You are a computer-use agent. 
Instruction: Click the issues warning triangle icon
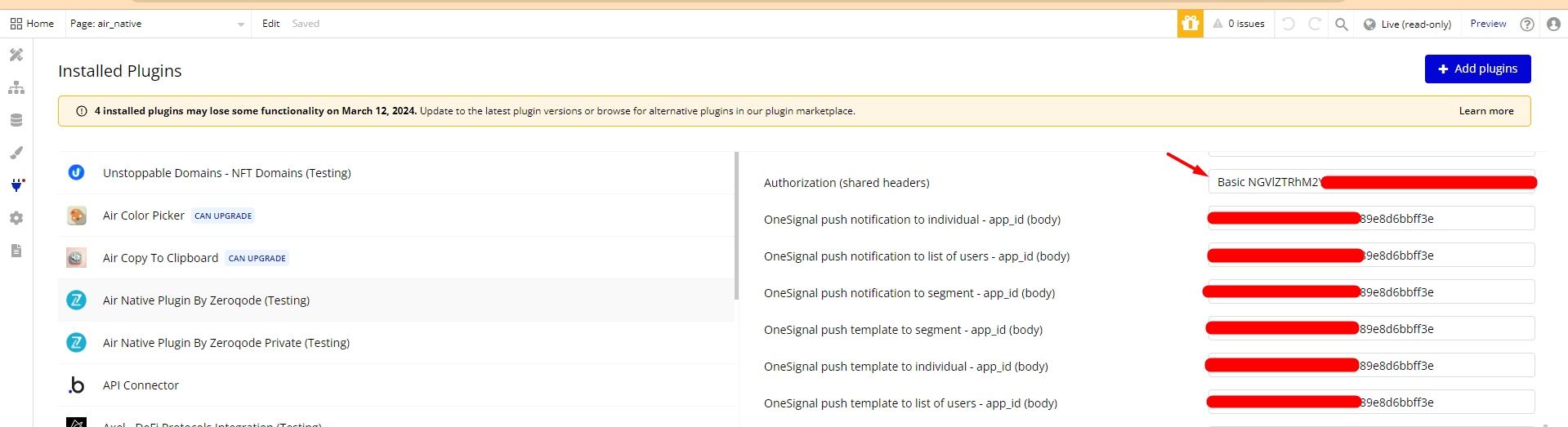pos(1218,24)
